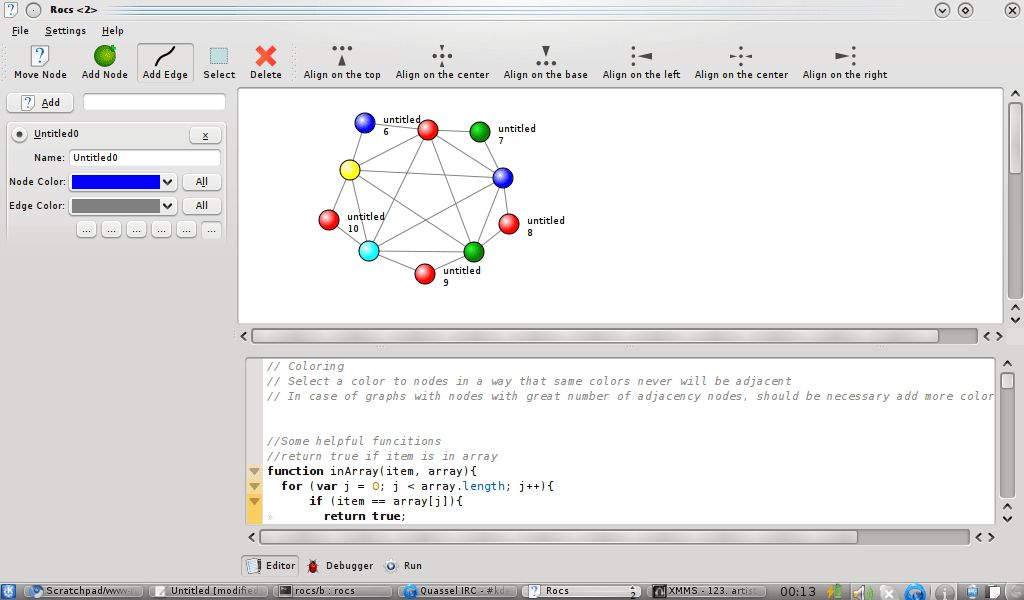Viewport: 1024px width, 600px height.
Task: Collapse the inArray function fold marker
Action: 254,471
